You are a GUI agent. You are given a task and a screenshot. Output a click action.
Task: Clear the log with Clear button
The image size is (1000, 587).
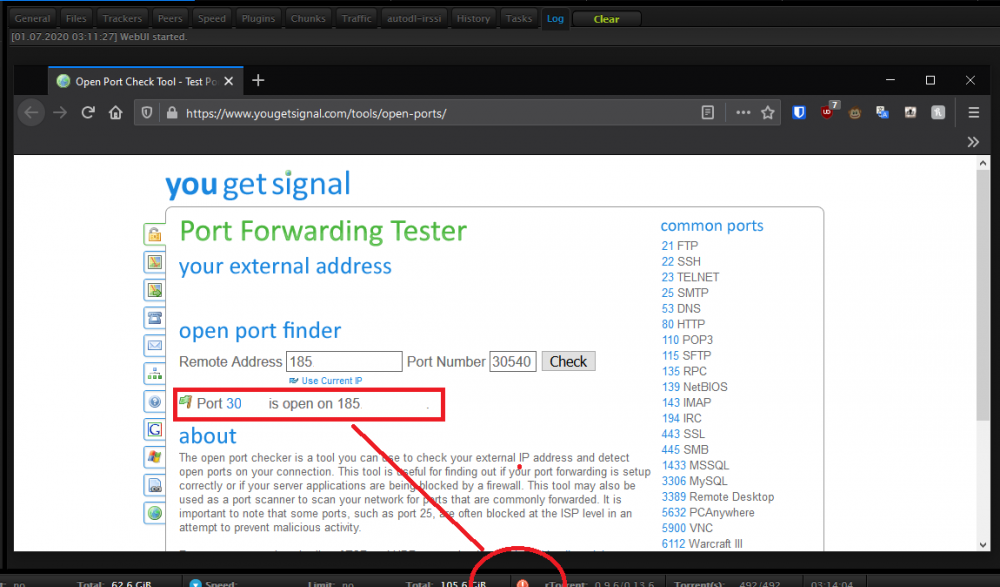[606, 19]
